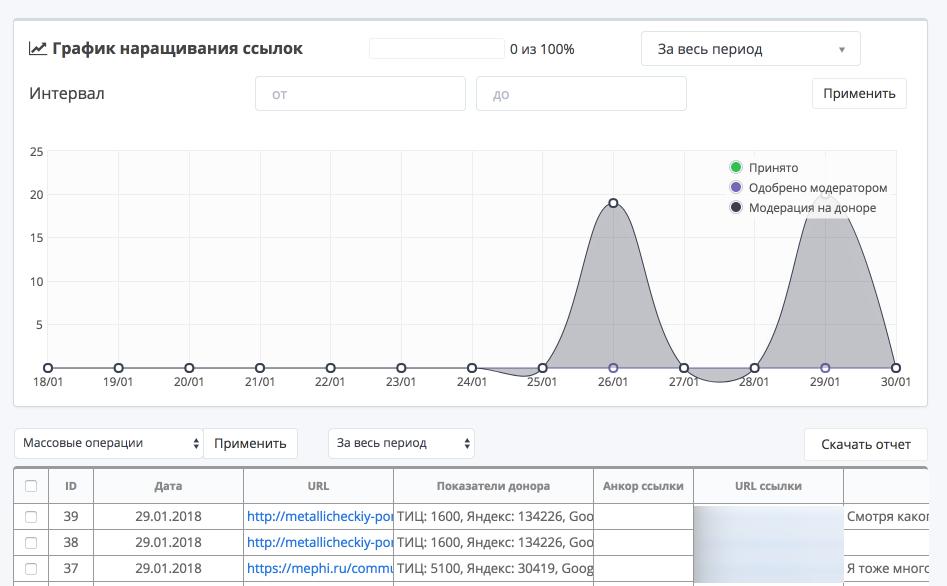Click the chart data point at 18/01
Viewport: 947px width, 586px height.
coord(48,368)
